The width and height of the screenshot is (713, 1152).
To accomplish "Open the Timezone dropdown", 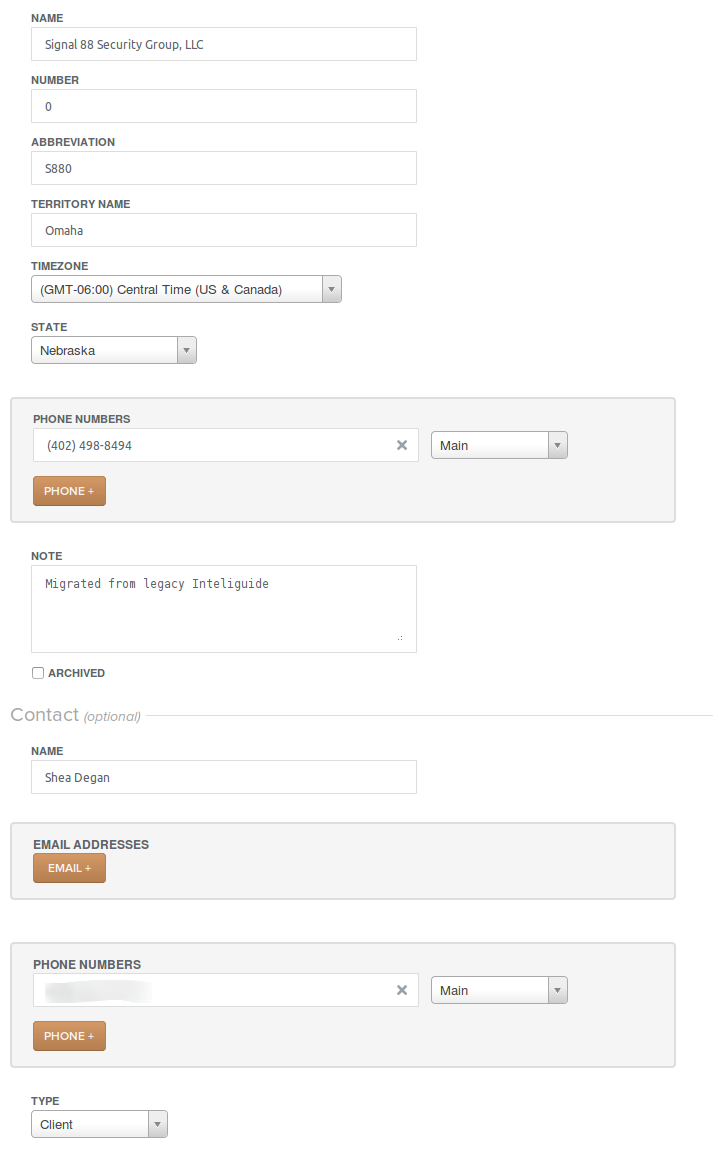I will tap(186, 289).
